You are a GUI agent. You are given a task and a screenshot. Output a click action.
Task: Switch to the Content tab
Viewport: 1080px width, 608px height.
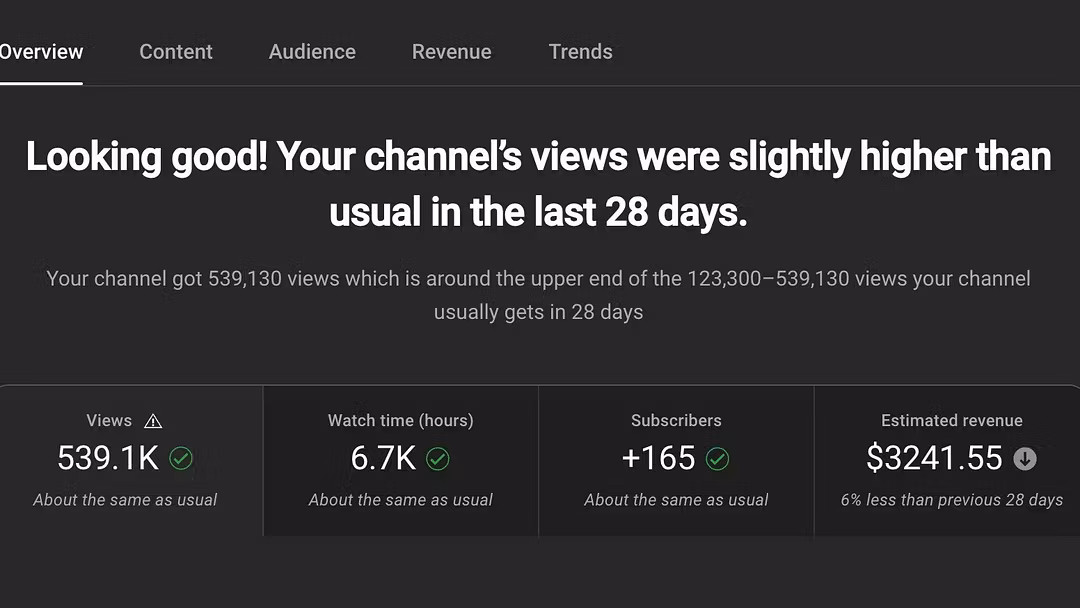click(x=176, y=52)
